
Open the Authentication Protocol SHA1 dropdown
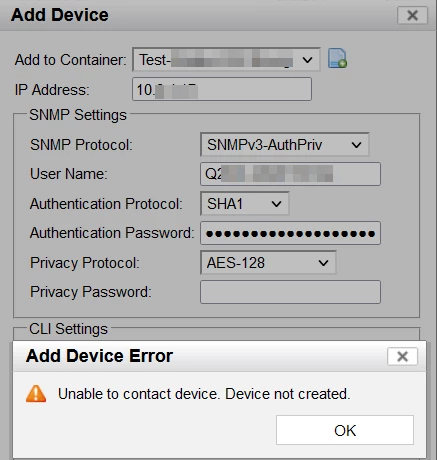click(x=245, y=203)
